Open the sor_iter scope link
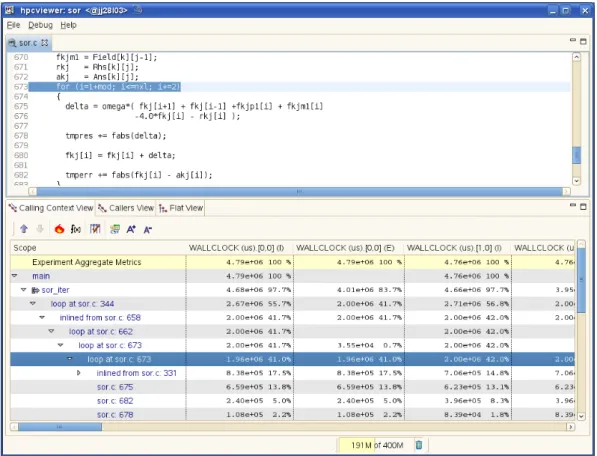The image size is (597, 456). coord(56,290)
